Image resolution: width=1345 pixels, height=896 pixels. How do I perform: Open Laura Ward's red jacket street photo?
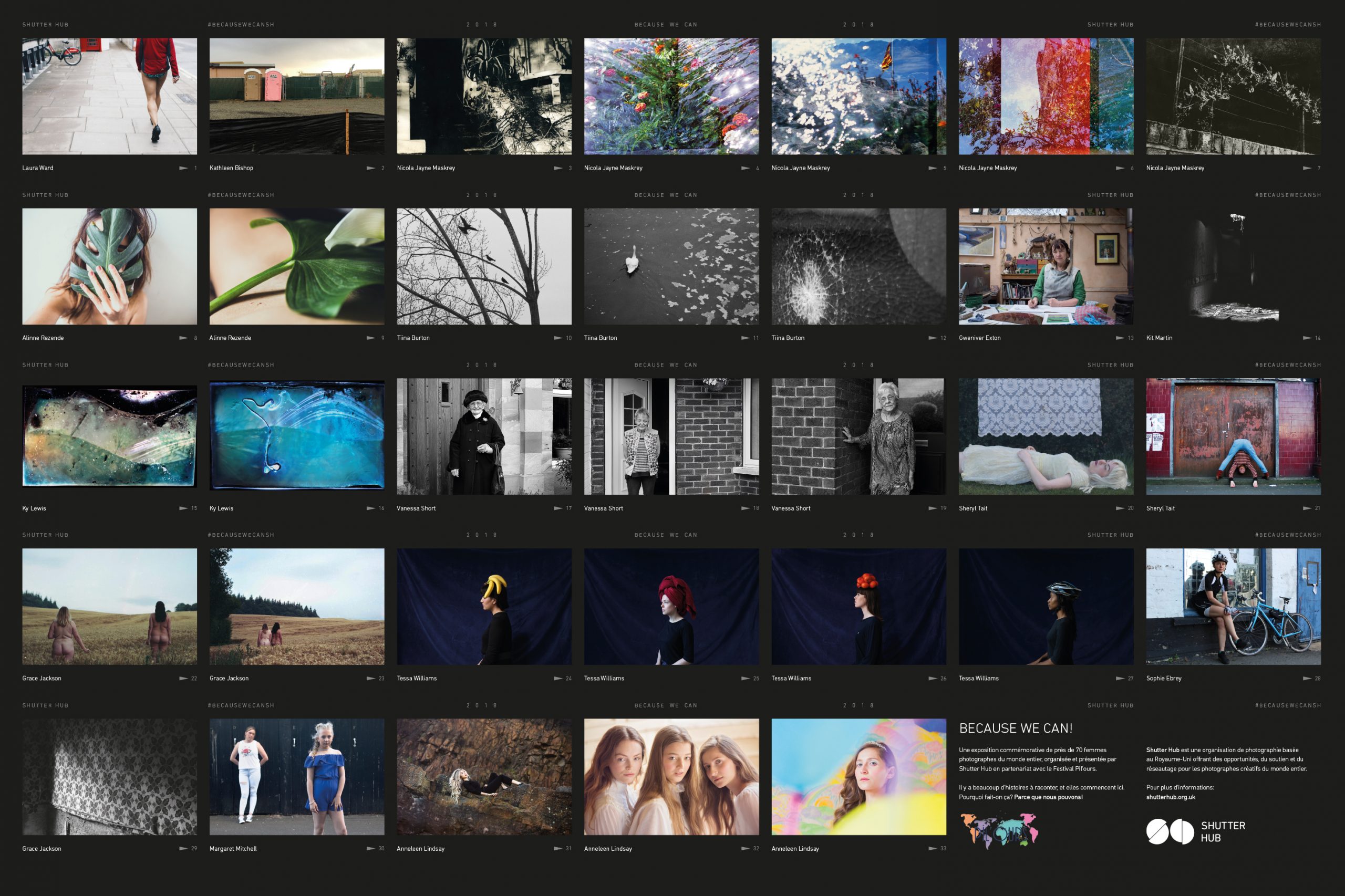(109, 96)
